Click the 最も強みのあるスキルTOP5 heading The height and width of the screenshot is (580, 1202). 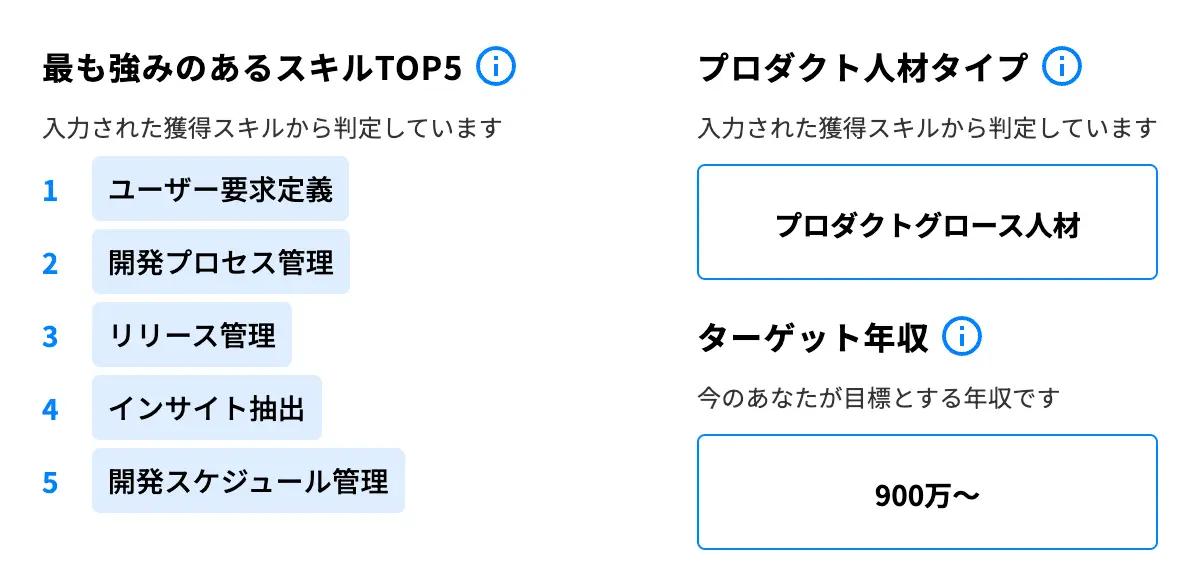252,68
